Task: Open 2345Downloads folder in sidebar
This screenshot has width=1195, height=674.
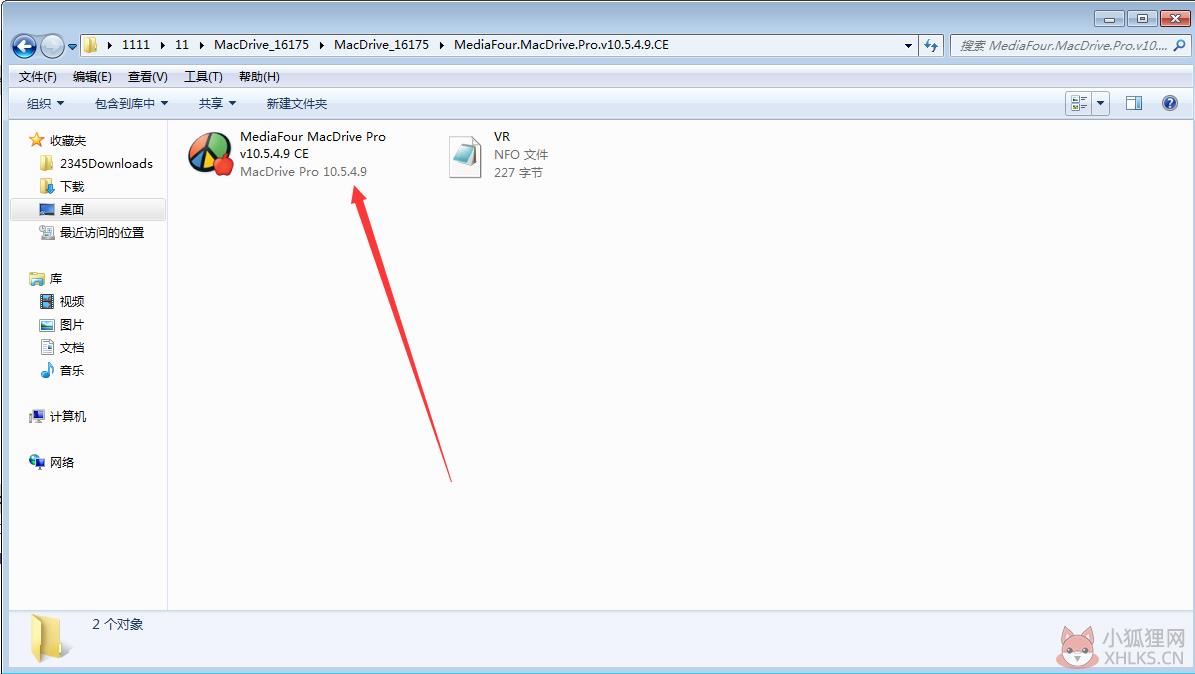Action: pos(106,163)
